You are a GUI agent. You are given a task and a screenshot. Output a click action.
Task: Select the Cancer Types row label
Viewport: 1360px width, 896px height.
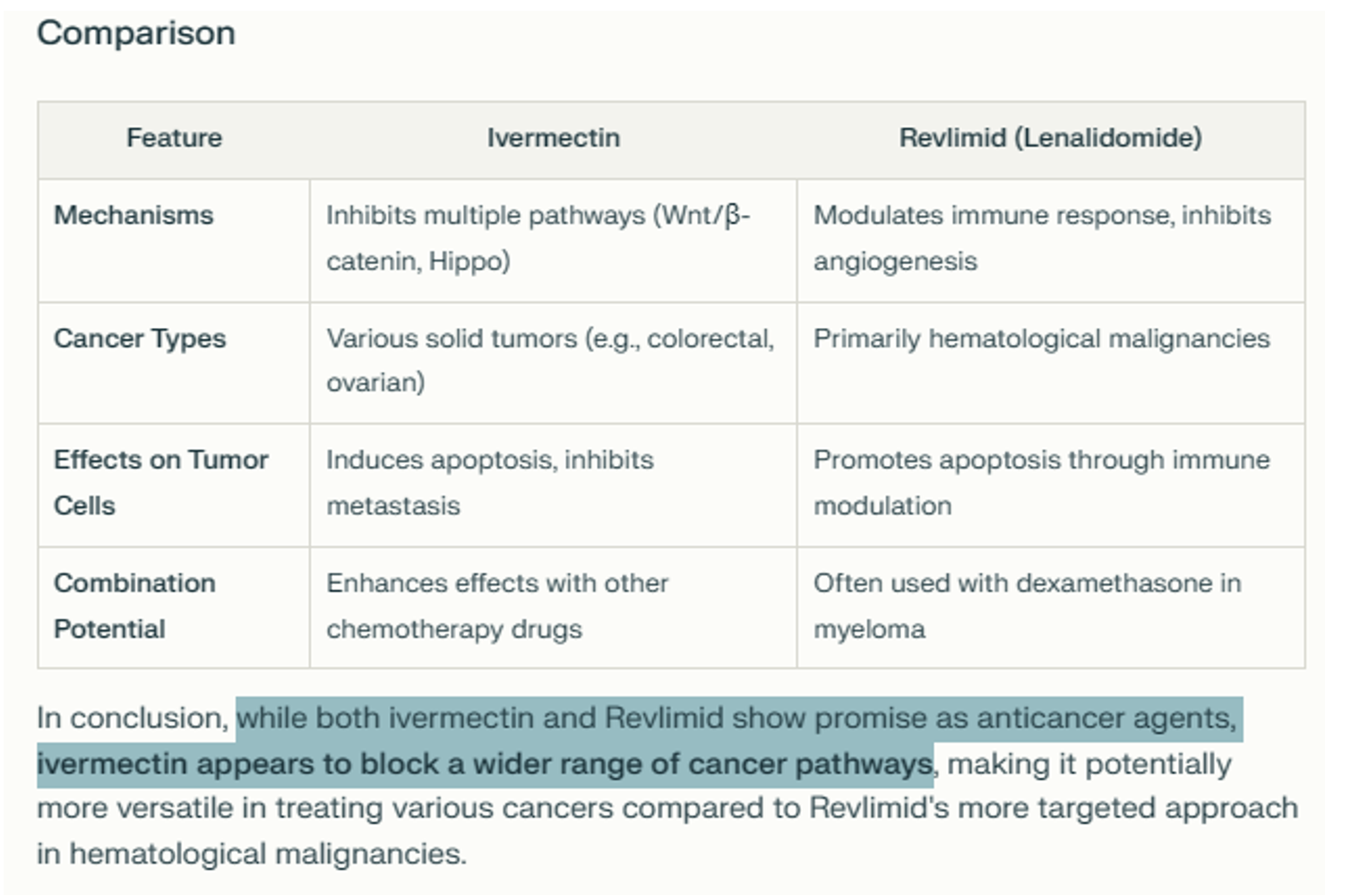[x=140, y=339]
